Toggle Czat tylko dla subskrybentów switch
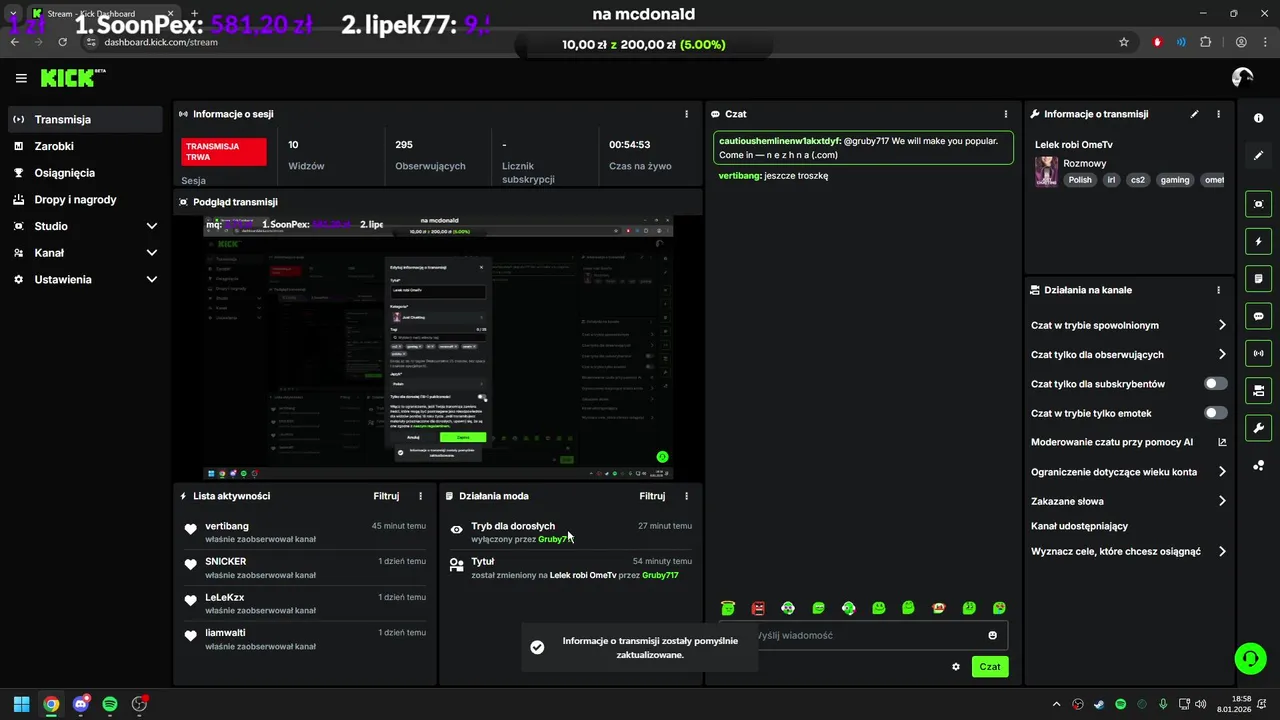 point(1216,384)
